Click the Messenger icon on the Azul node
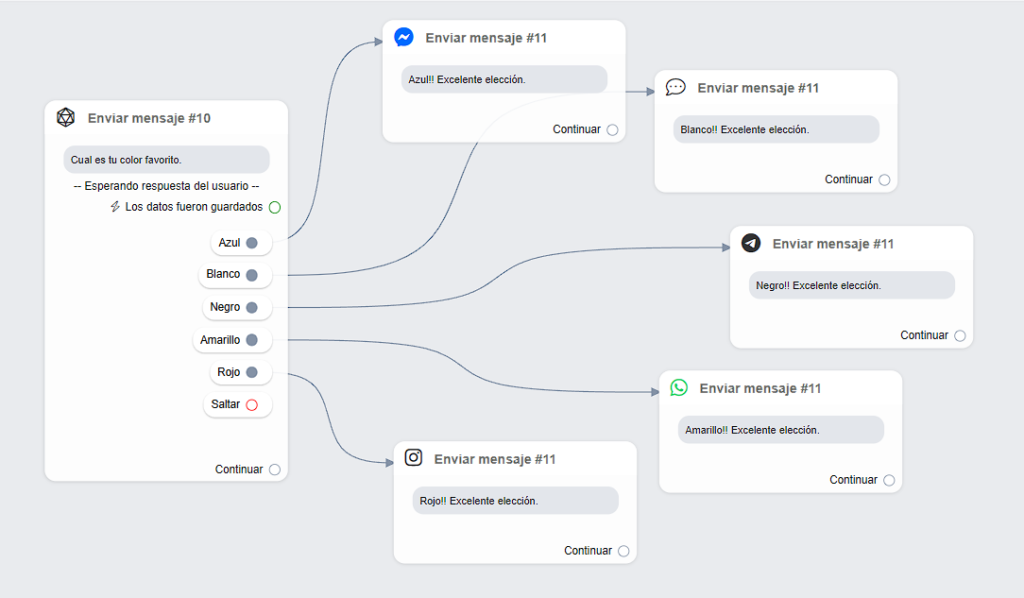 click(x=404, y=38)
